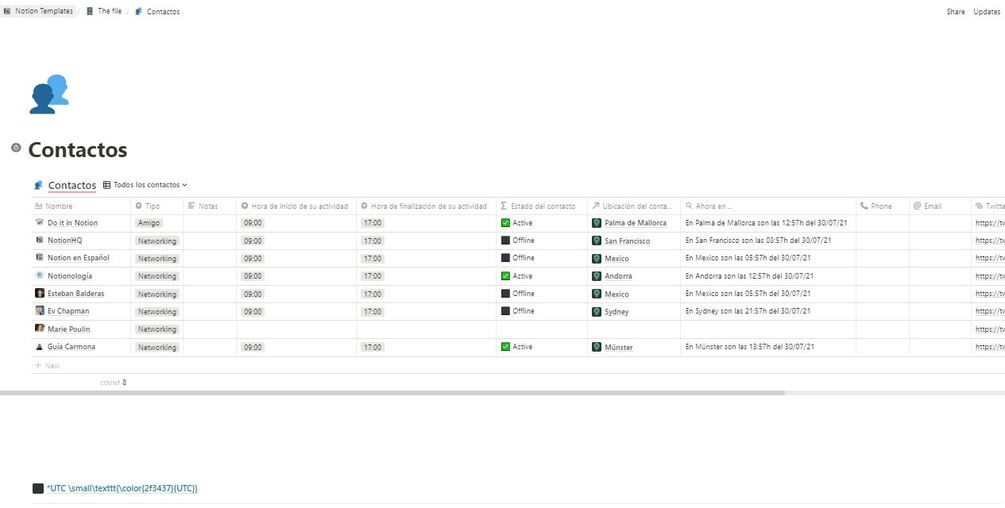Screen dimensions: 1005x508
Task: Click the Active checkmark in Do it in Notion row
Action: point(505,223)
